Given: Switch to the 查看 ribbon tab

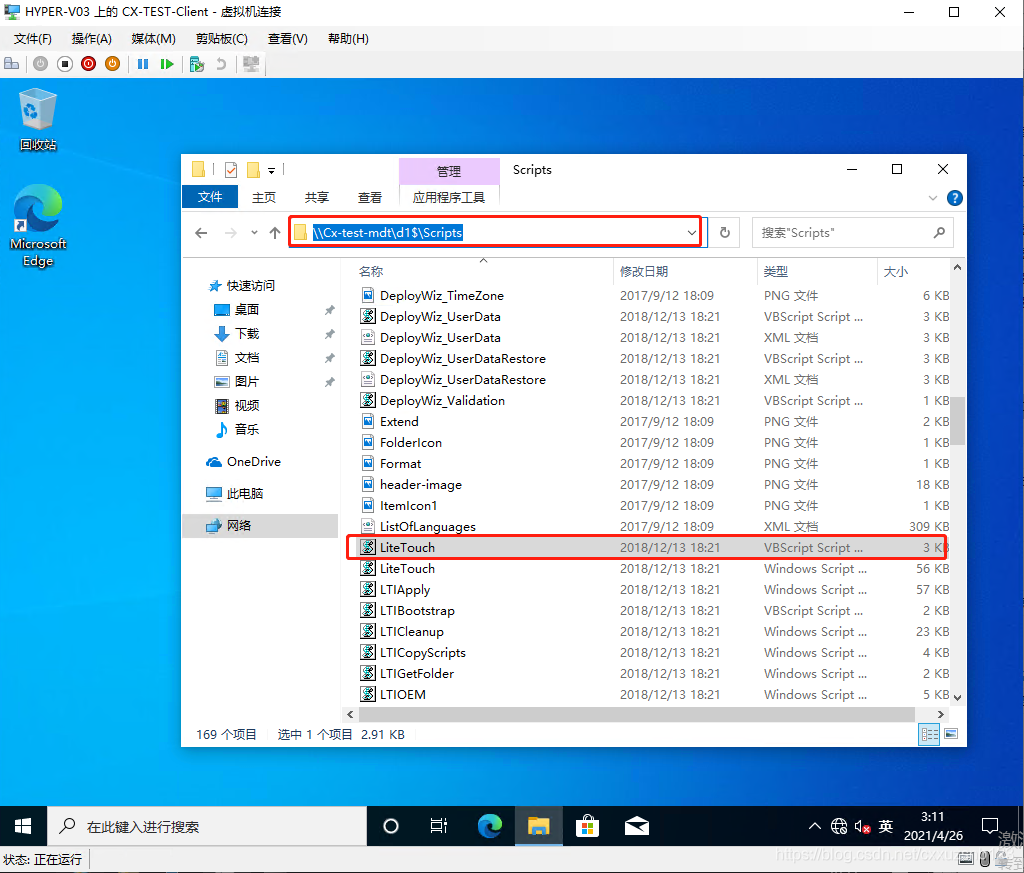Looking at the screenshot, I should coord(370,197).
